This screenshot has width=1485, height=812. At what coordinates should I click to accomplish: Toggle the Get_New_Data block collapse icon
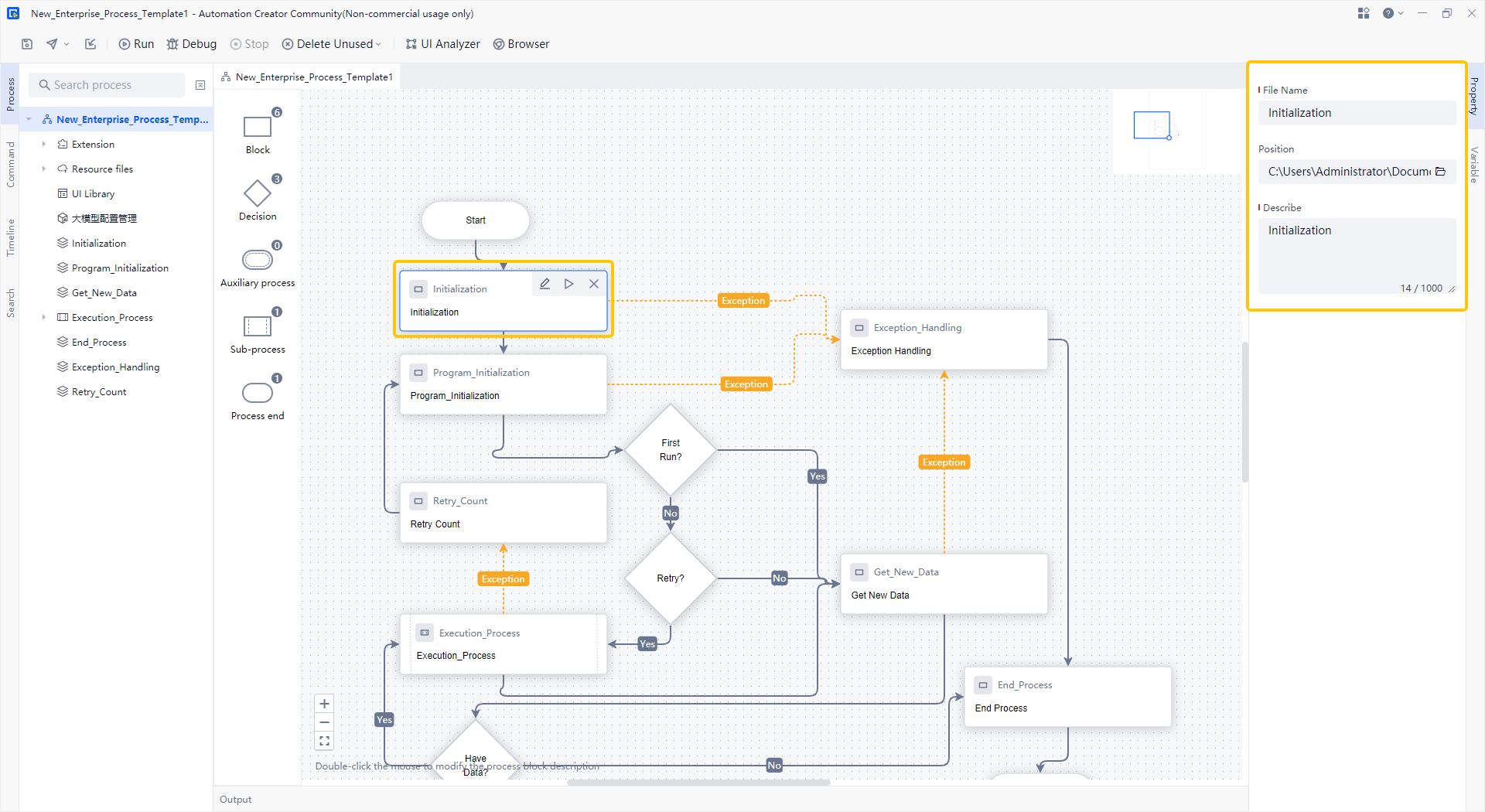click(859, 572)
